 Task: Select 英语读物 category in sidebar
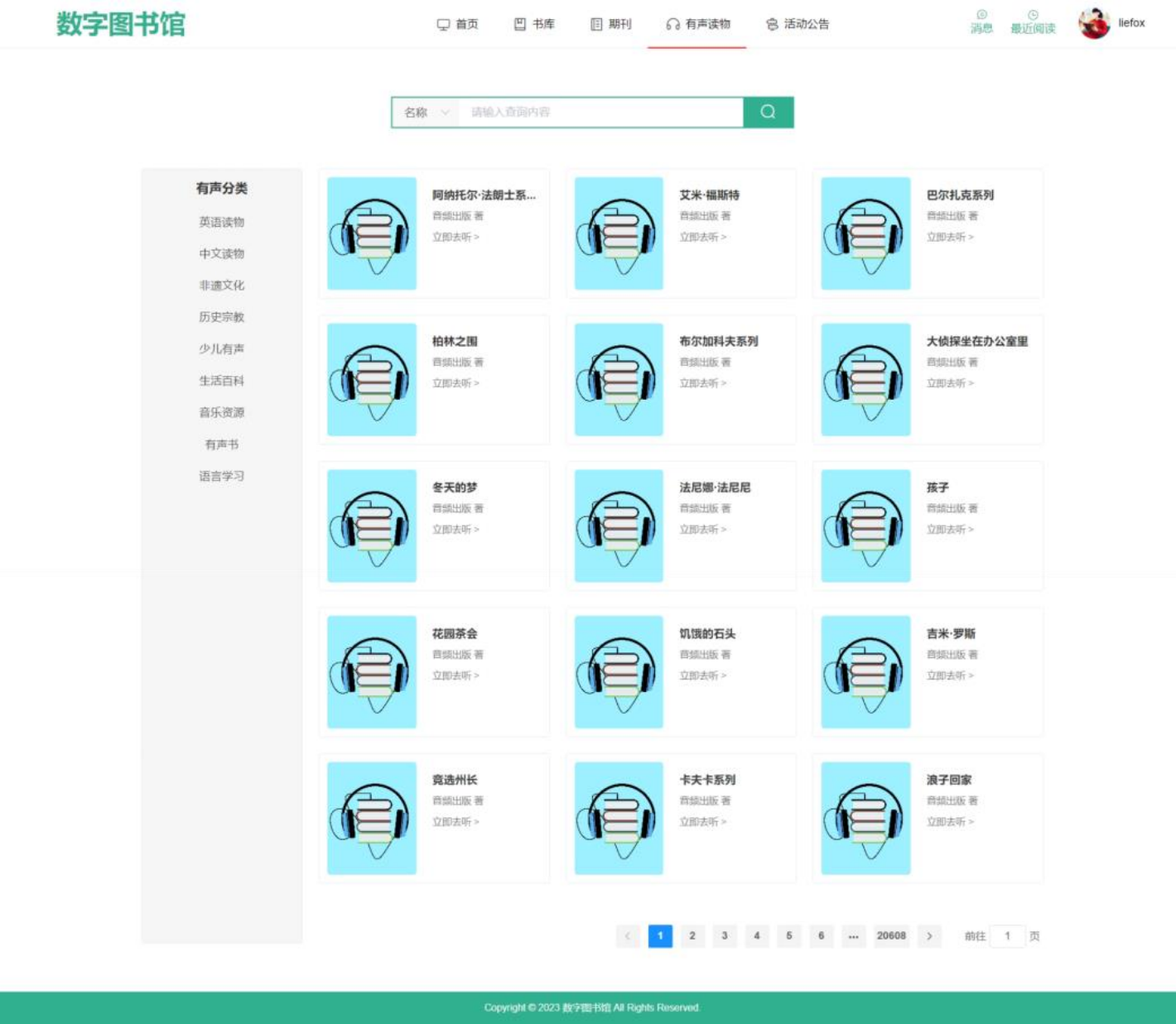click(x=221, y=222)
